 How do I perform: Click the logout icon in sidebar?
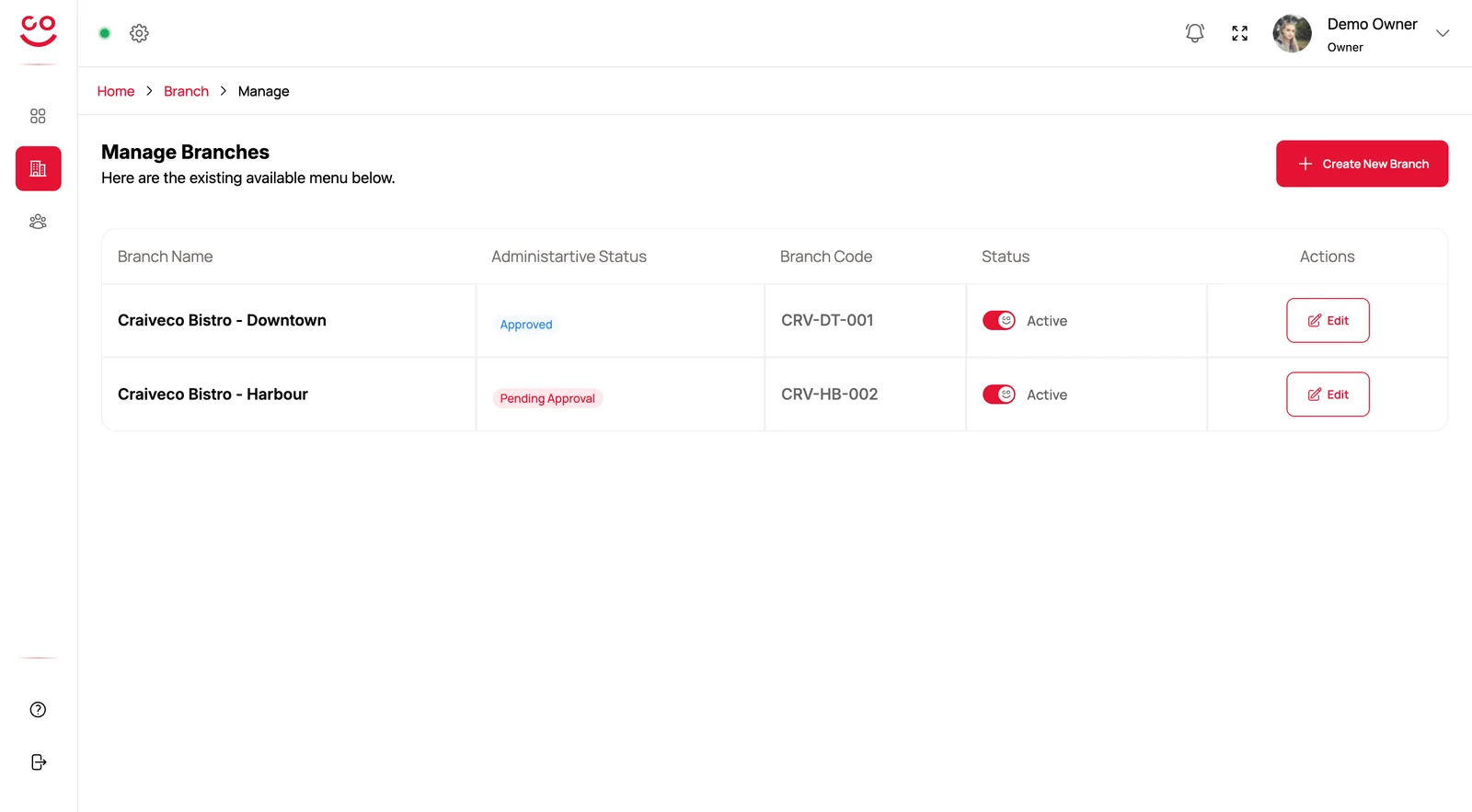click(39, 762)
